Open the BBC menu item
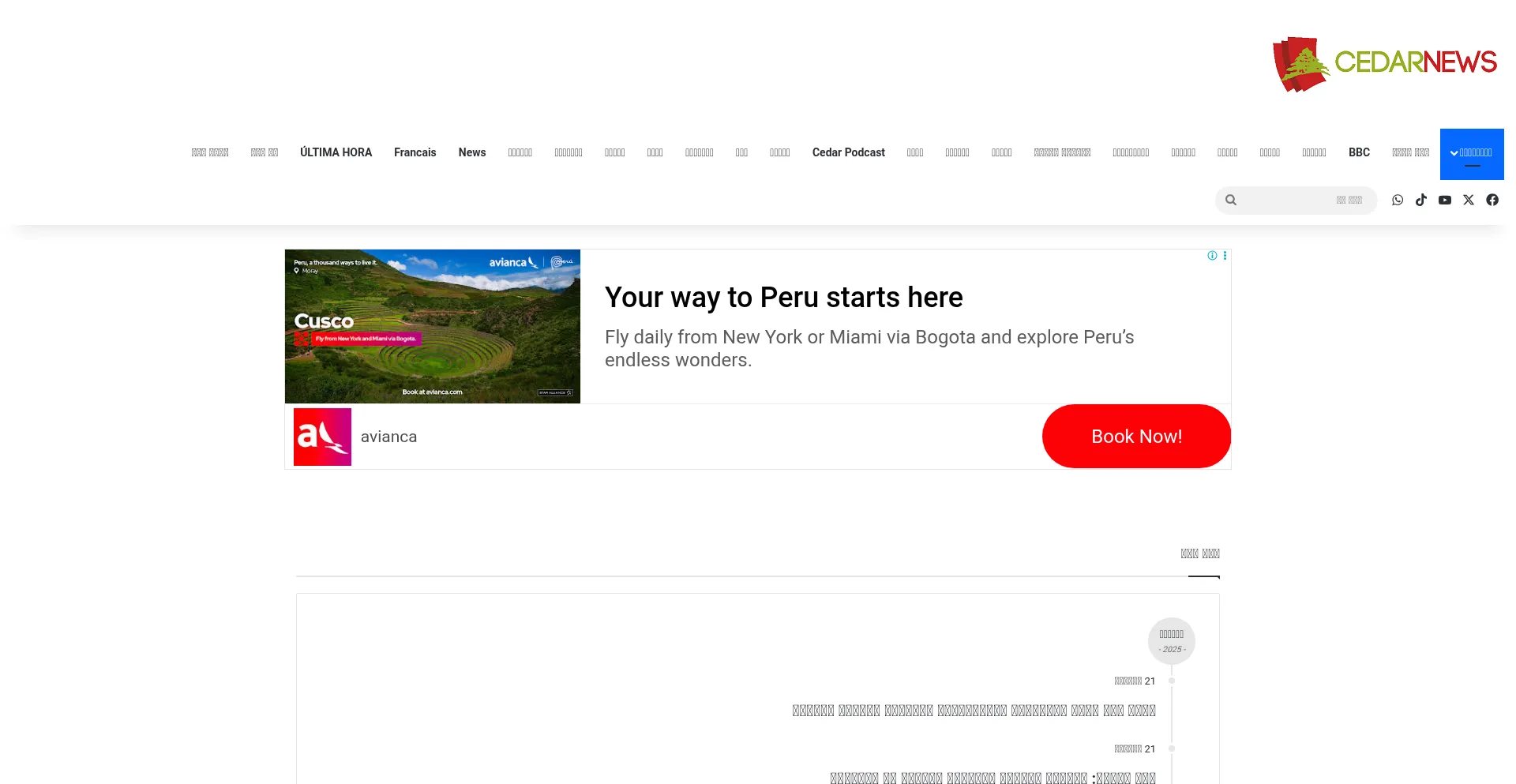Viewport: 1516px width, 784px height. pyautogui.click(x=1359, y=152)
